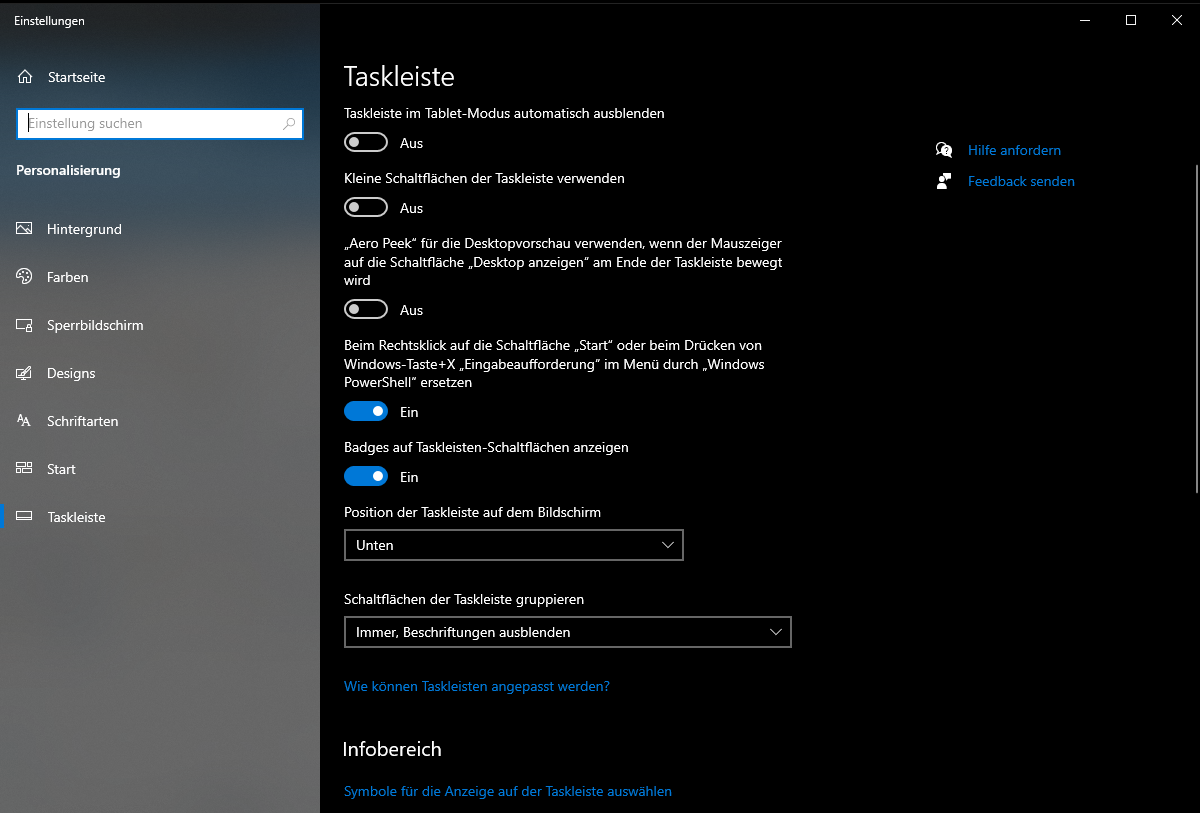Click the Start menu settings icon
The image size is (1200, 813).
tap(25, 469)
